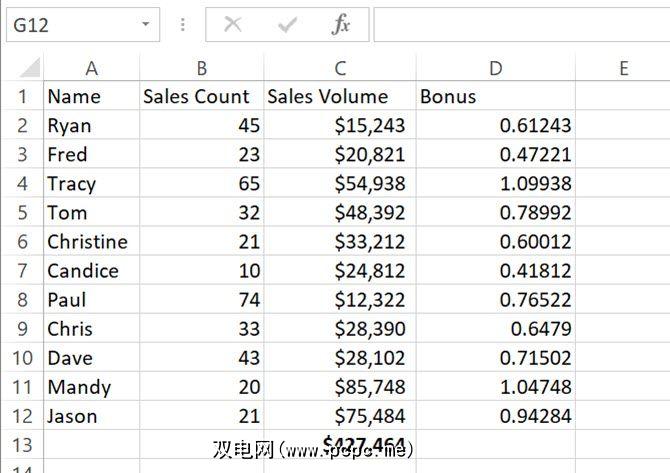Select column C header
Viewport: 670px width, 473px height.
pos(340,68)
